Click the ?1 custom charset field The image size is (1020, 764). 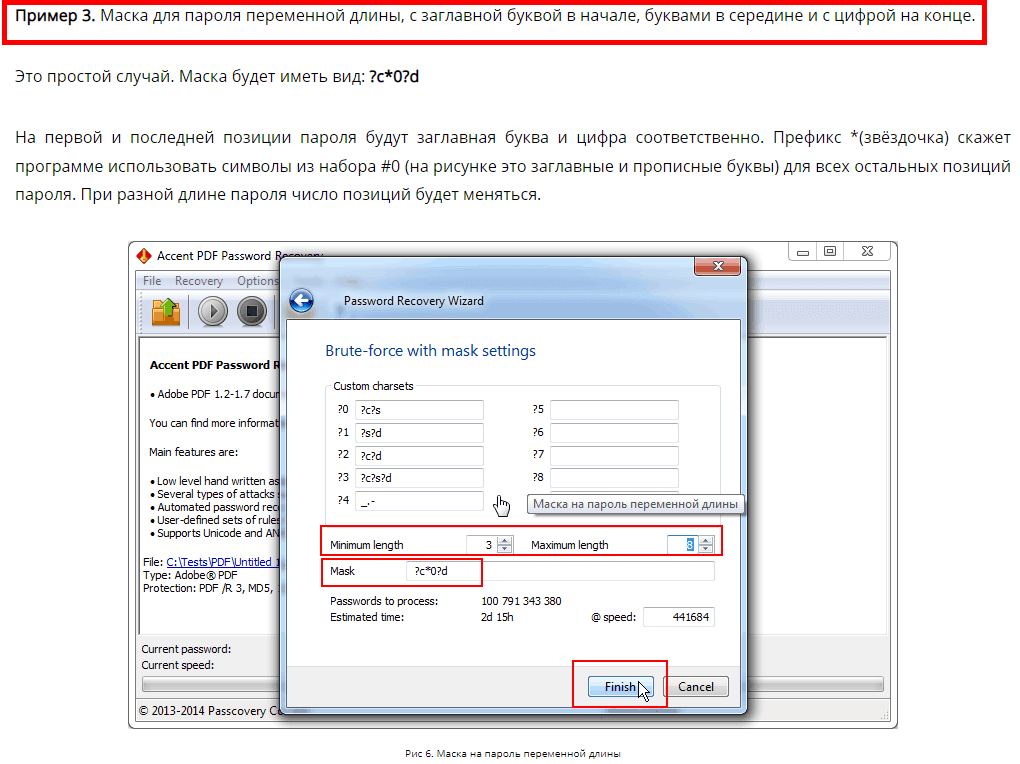[x=419, y=433]
